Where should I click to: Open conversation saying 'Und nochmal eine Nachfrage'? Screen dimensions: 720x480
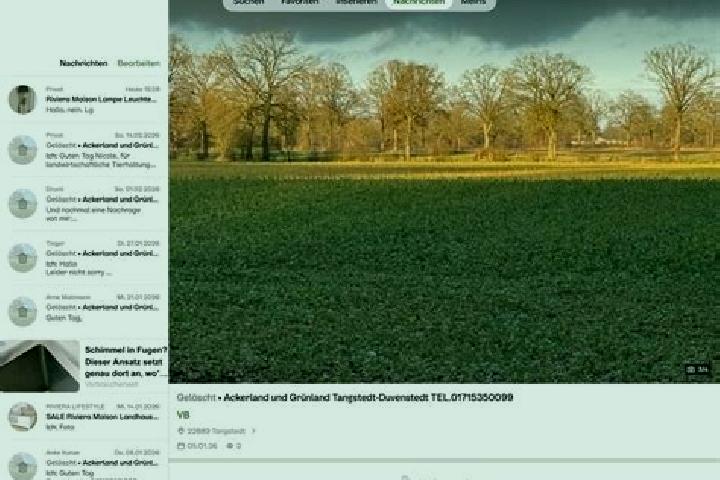pyautogui.click(x=84, y=203)
